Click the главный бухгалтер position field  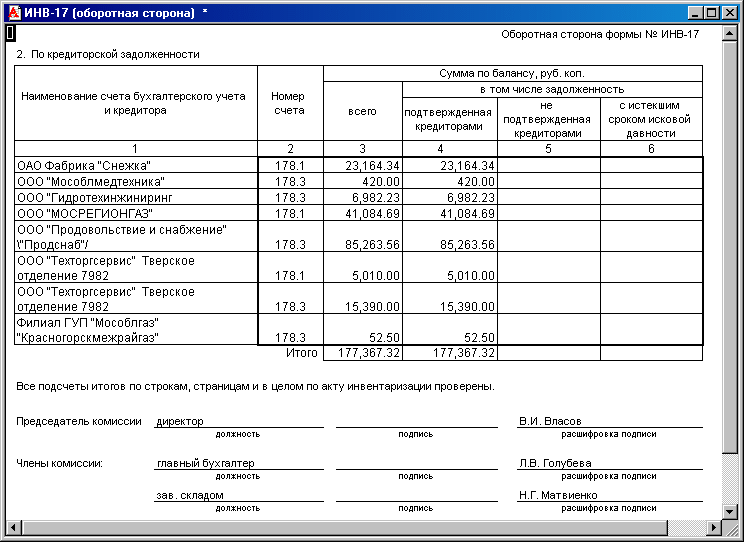tap(239, 463)
